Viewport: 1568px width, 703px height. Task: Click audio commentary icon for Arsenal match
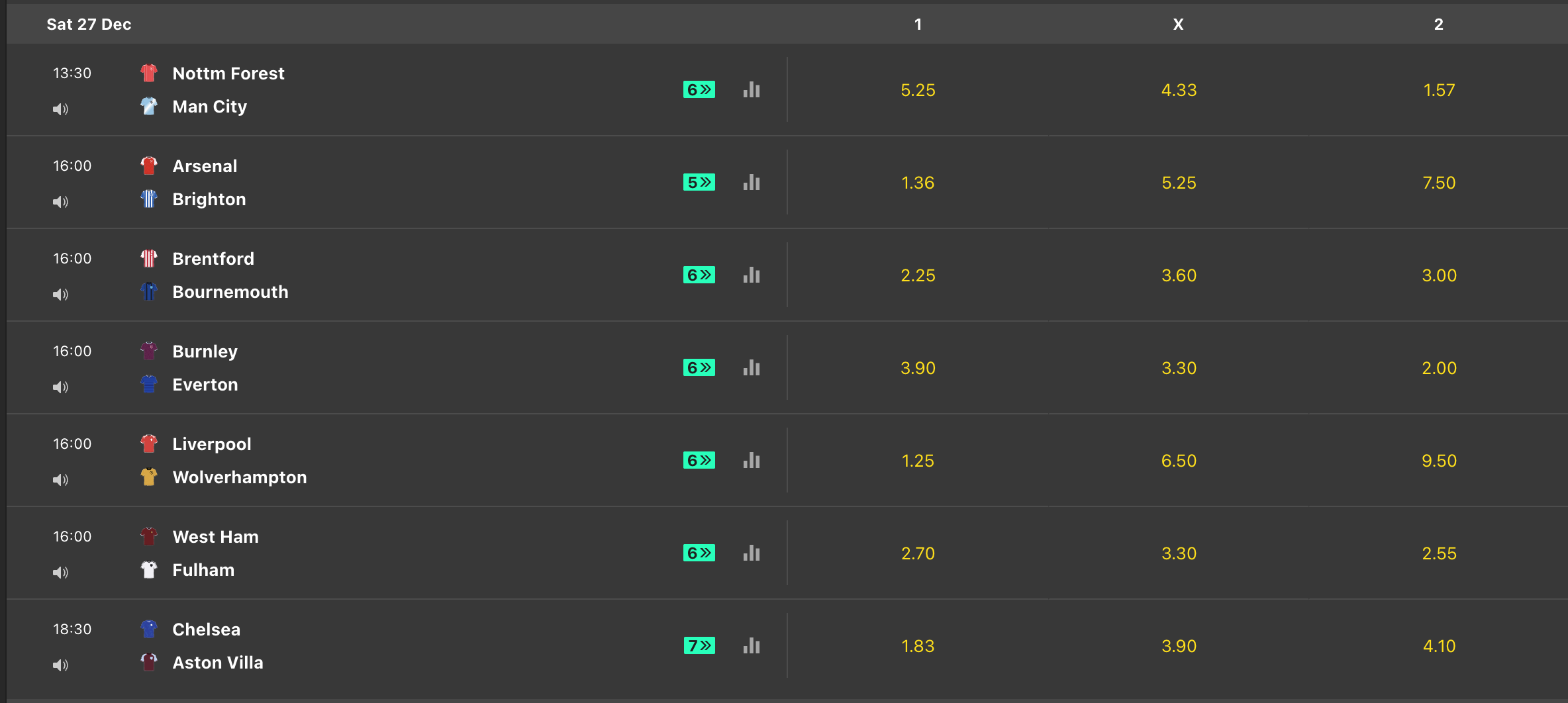pyautogui.click(x=60, y=202)
